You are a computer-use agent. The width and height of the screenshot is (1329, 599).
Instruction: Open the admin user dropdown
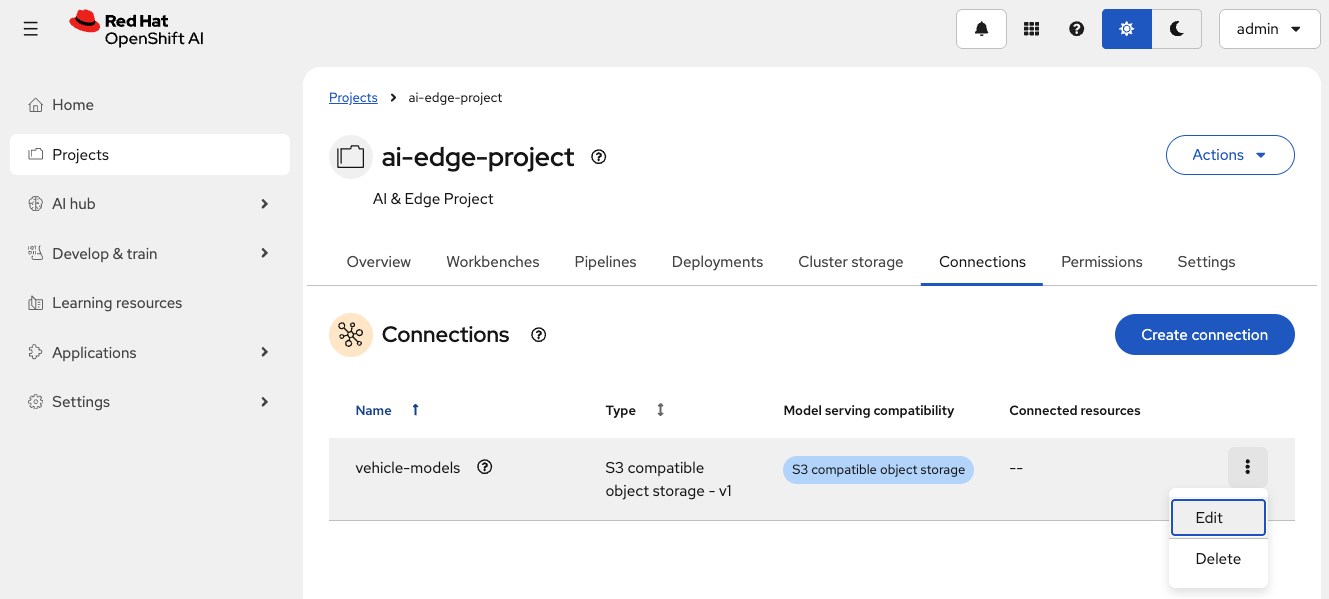[x=1269, y=29]
